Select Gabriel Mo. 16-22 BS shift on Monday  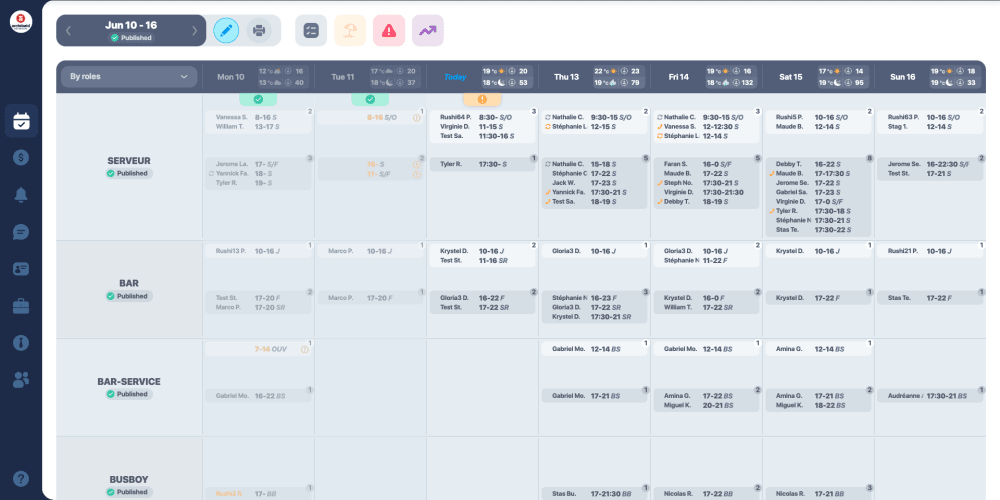pos(258,396)
